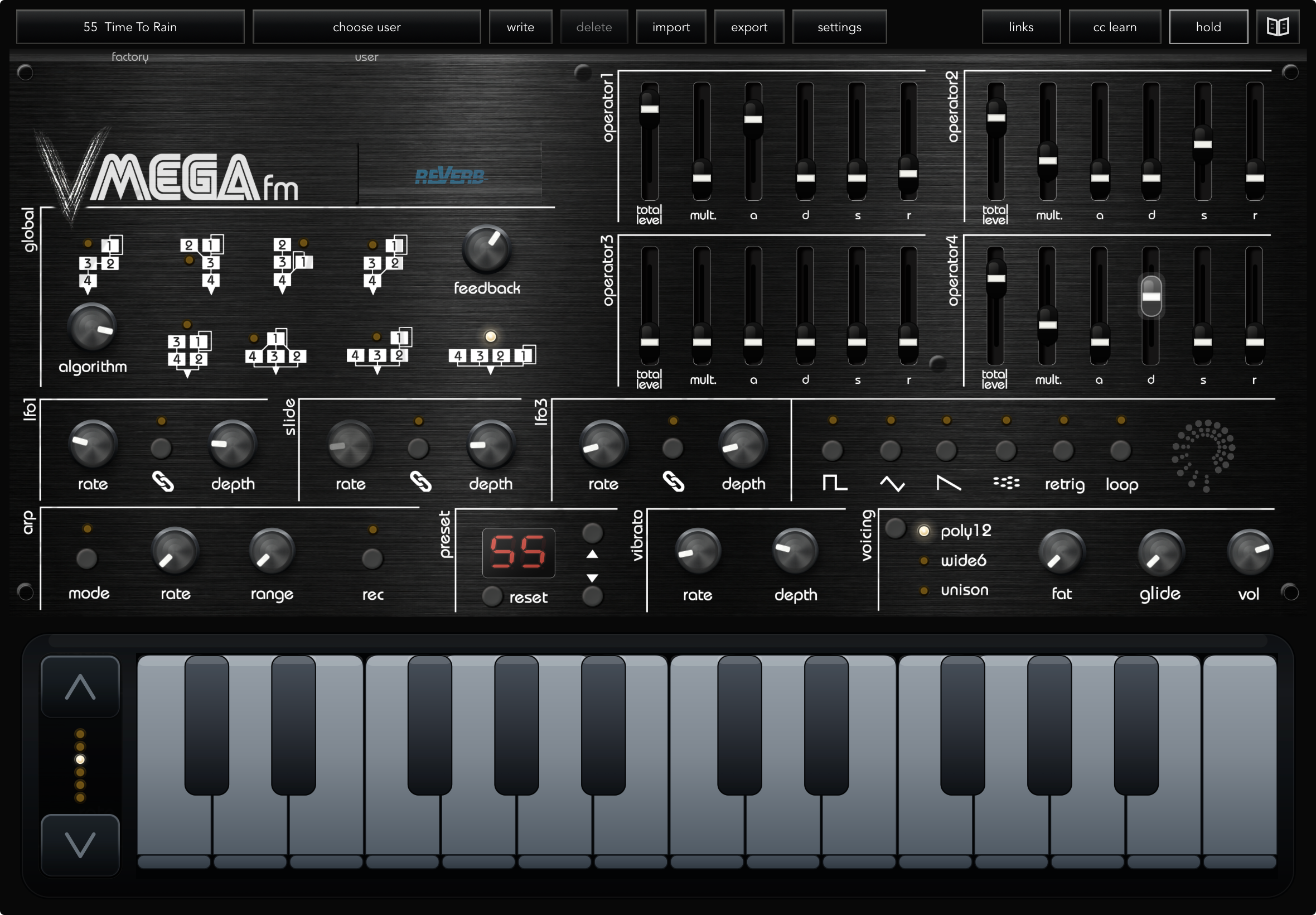Viewport: 1316px width, 915px height.
Task: Toggle the loop button
Action: 1121,450
